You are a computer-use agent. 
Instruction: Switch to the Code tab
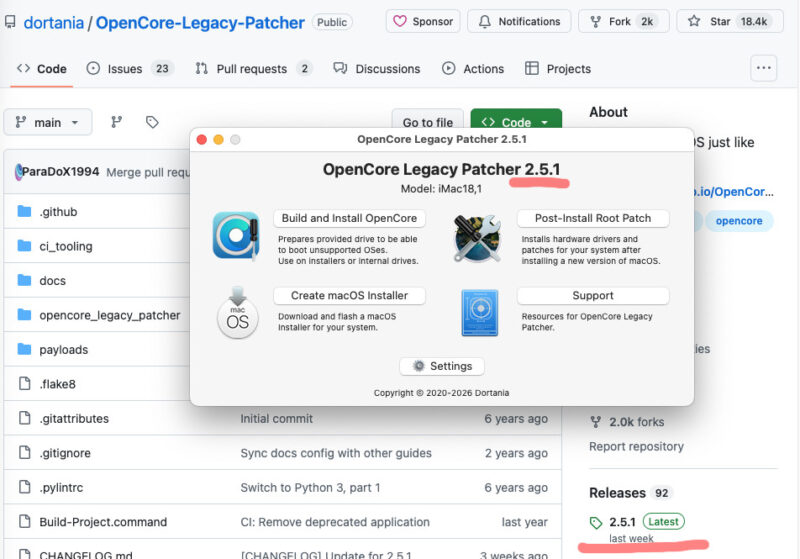tap(42, 69)
